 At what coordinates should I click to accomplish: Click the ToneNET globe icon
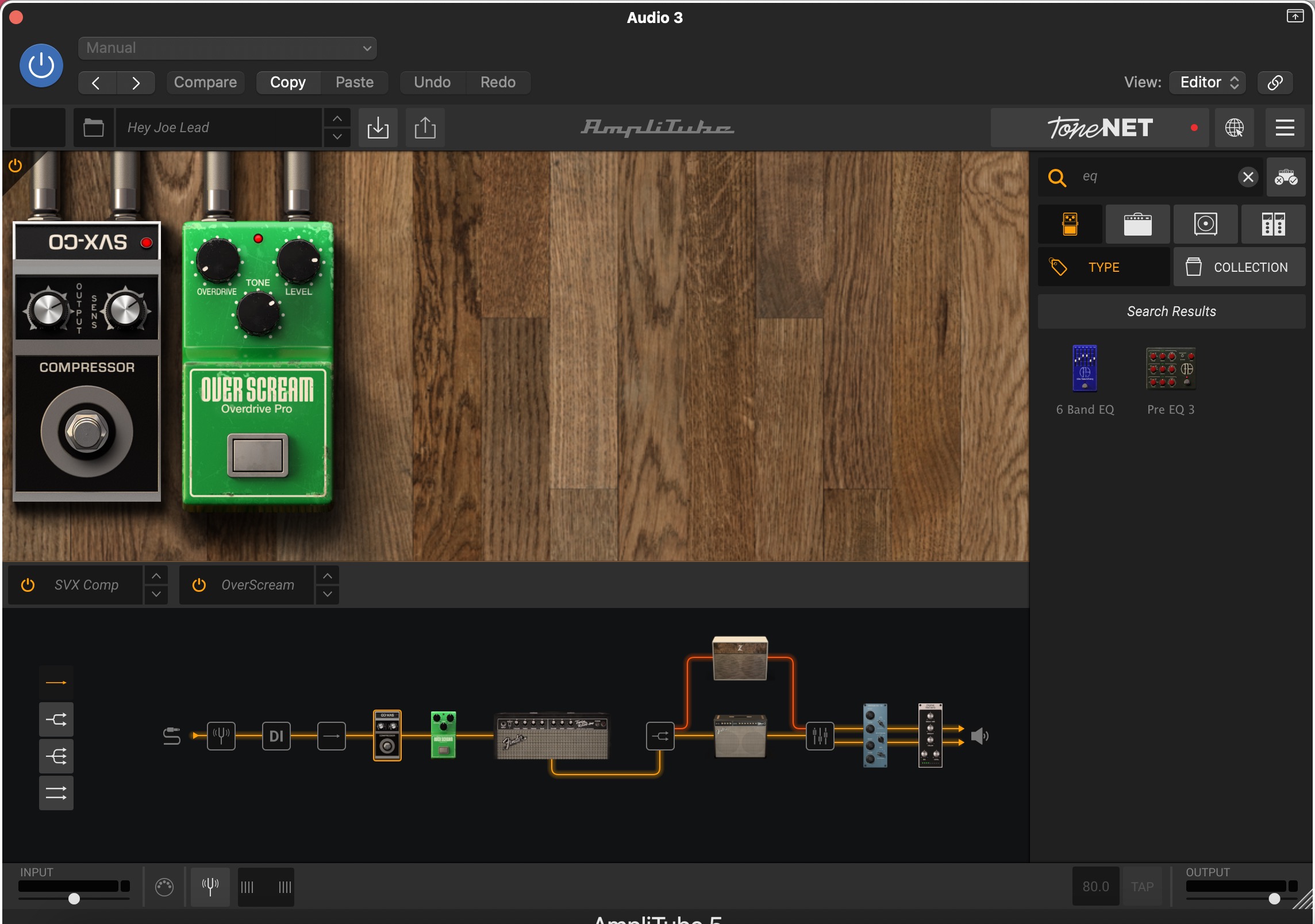tap(1235, 127)
